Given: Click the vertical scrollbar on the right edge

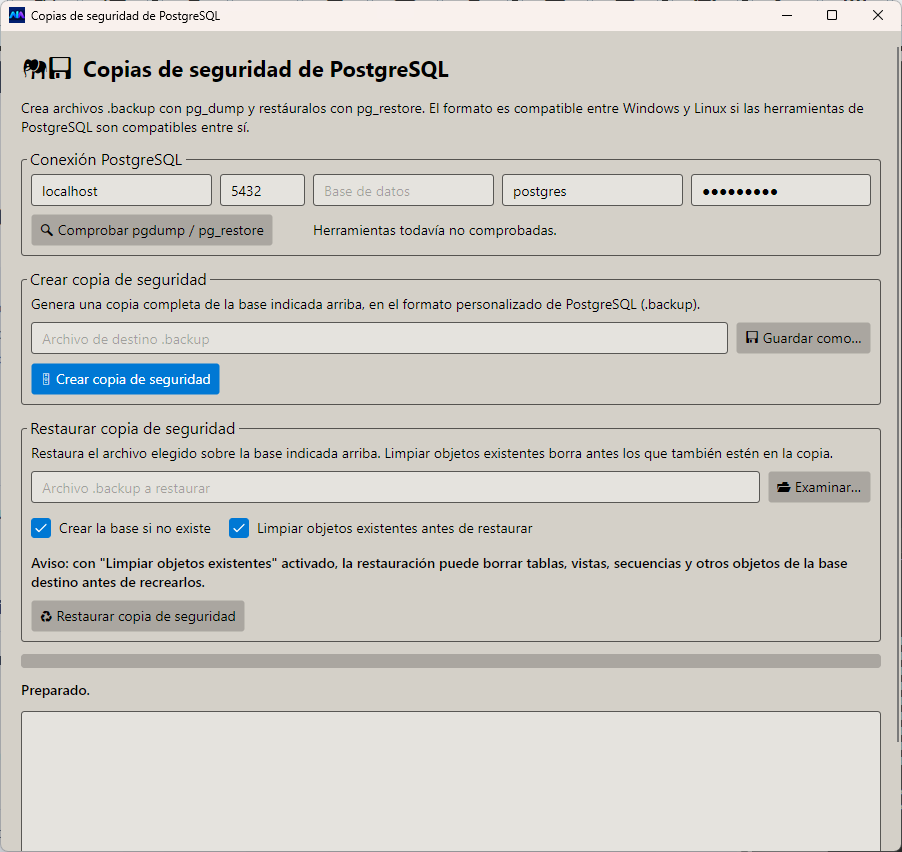Looking at the screenshot, I should point(899,395).
